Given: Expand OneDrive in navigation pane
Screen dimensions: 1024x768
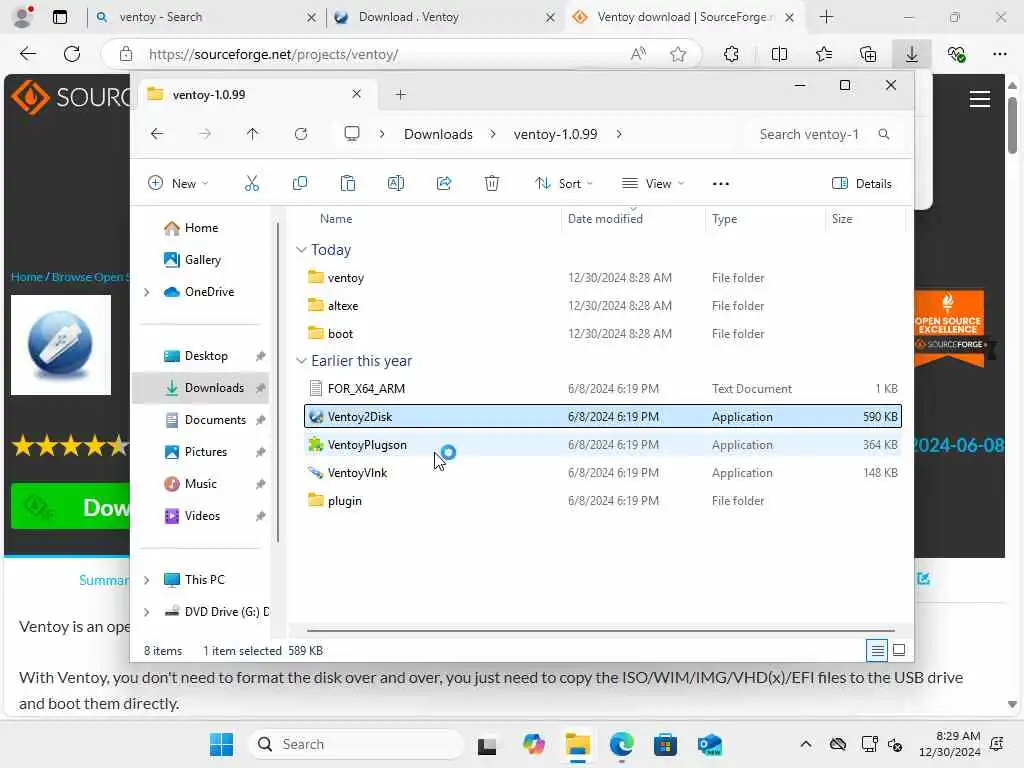Looking at the screenshot, I should tap(147, 292).
